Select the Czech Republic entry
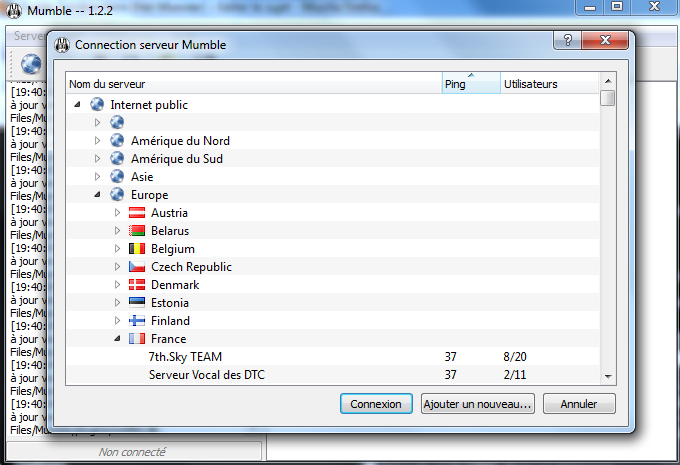This screenshot has height=465, width=680. (x=333, y=266)
